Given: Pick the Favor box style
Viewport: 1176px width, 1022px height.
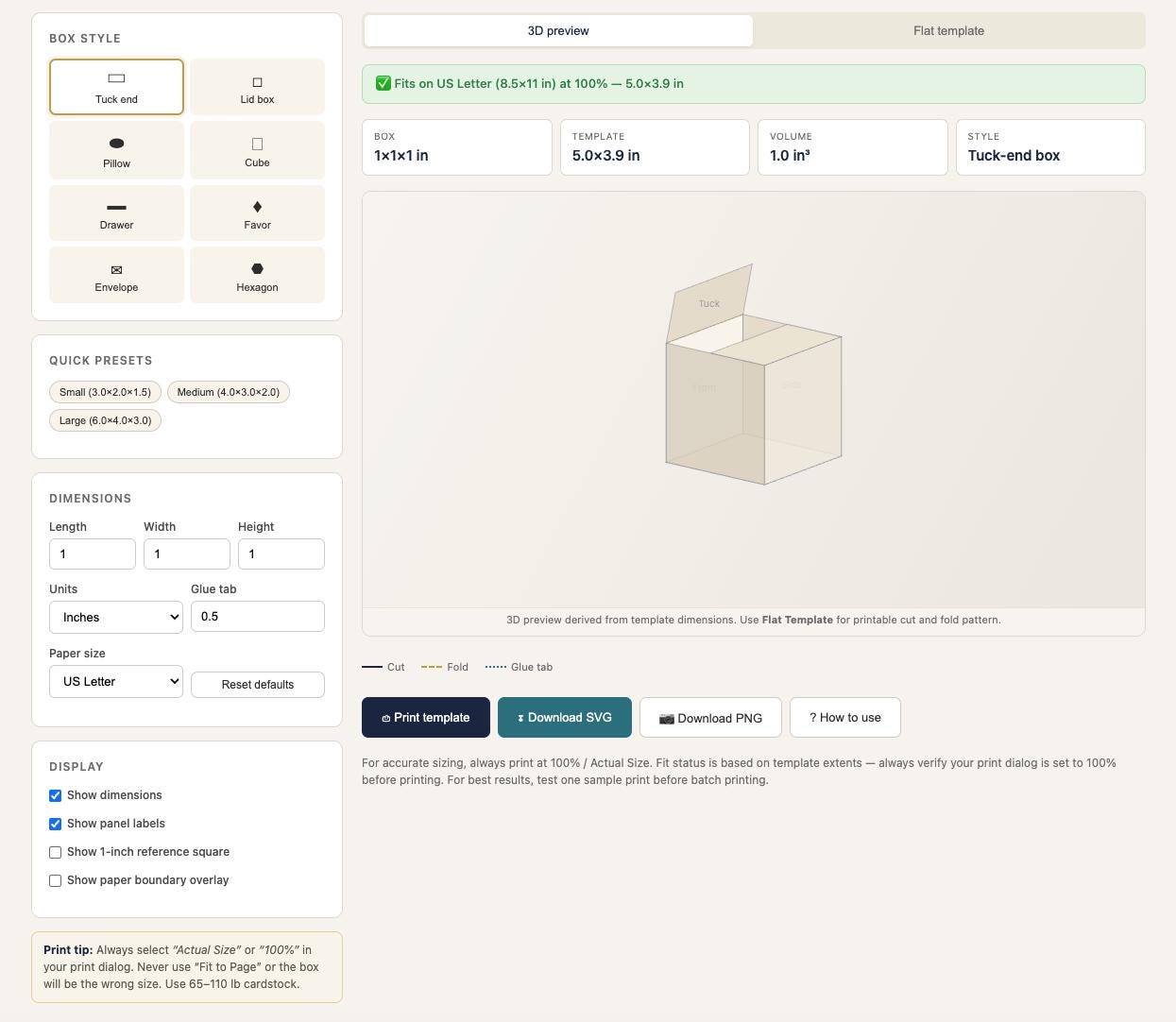Looking at the screenshot, I should 257,213.
